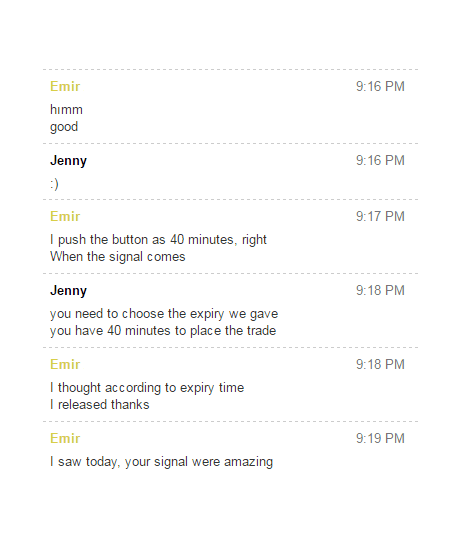
Task: Click the ':)' smiley message
Action: (54, 184)
